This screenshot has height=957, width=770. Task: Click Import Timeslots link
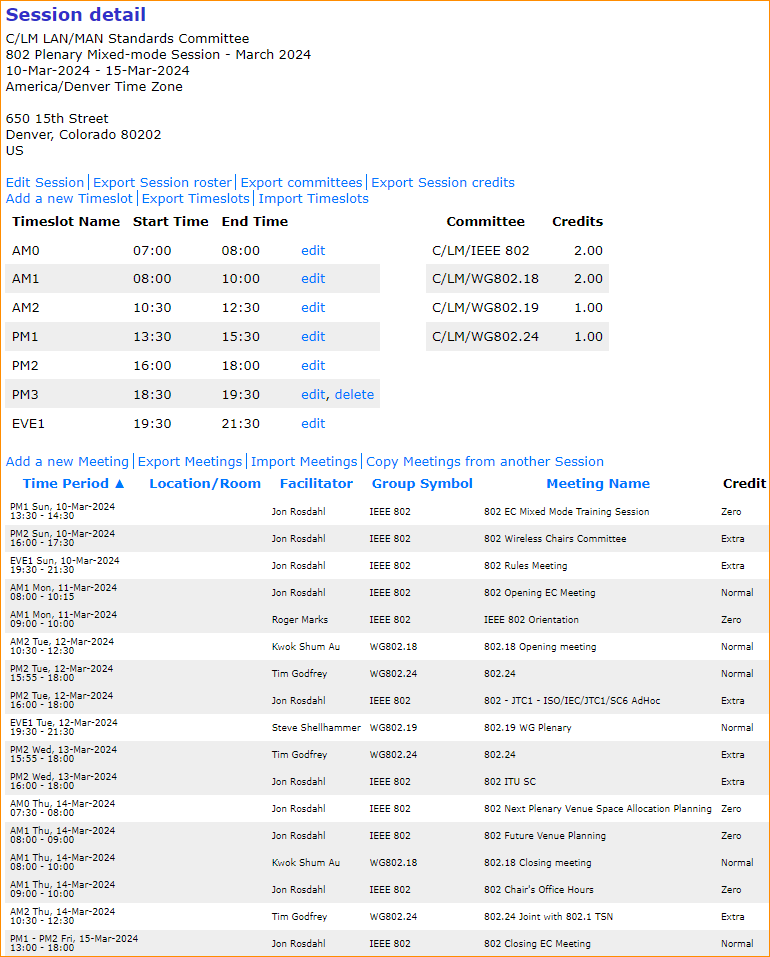click(313, 198)
